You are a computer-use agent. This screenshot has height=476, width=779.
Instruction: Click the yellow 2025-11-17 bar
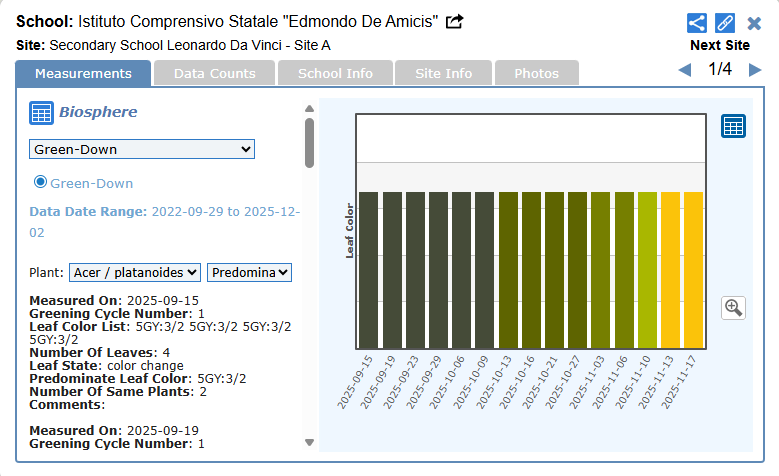click(x=693, y=270)
